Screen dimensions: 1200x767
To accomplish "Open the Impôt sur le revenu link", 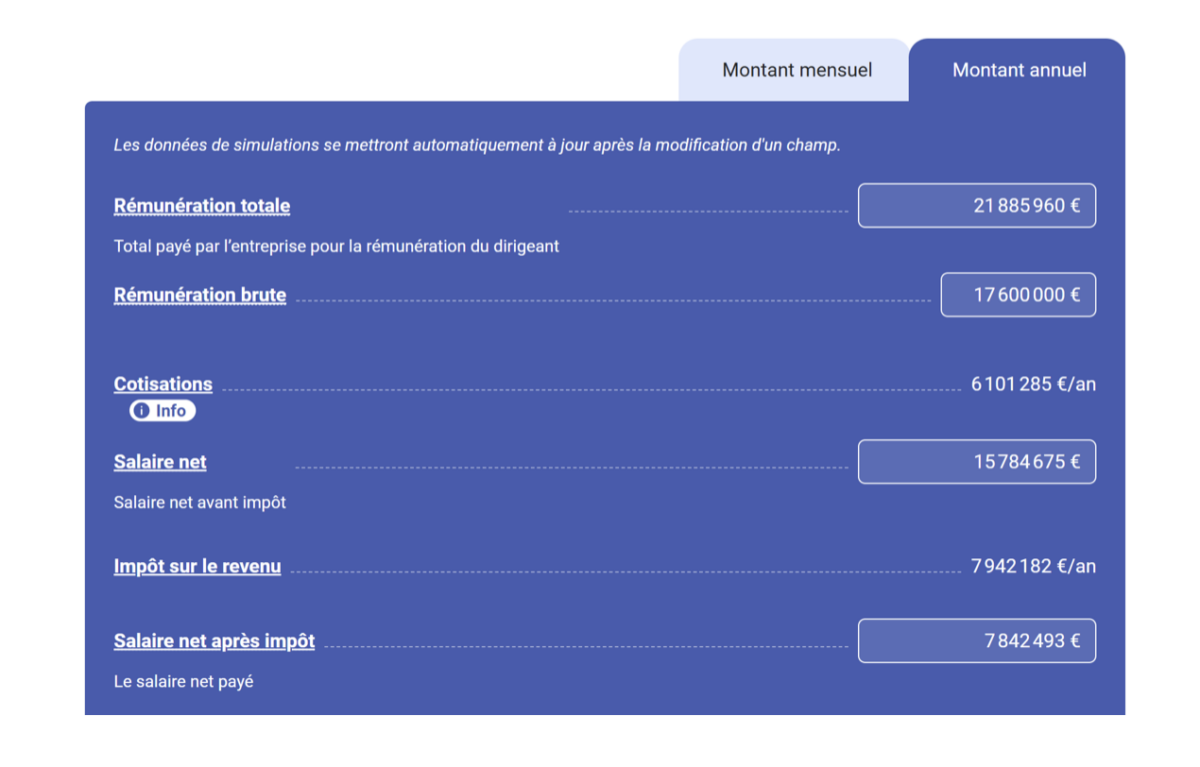I will pyautogui.click(x=197, y=567).
